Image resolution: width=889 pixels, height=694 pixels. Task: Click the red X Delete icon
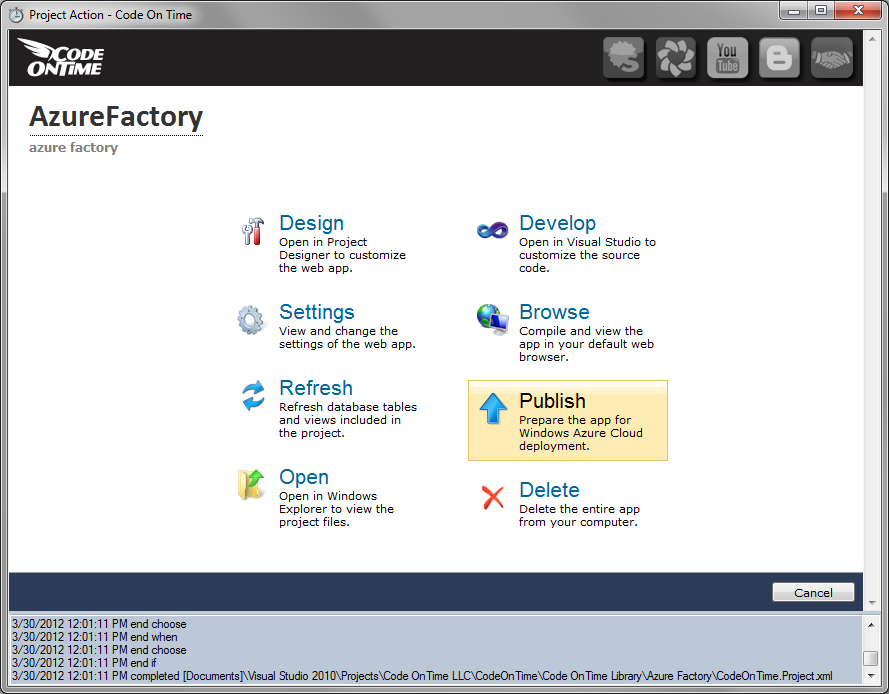492,497
